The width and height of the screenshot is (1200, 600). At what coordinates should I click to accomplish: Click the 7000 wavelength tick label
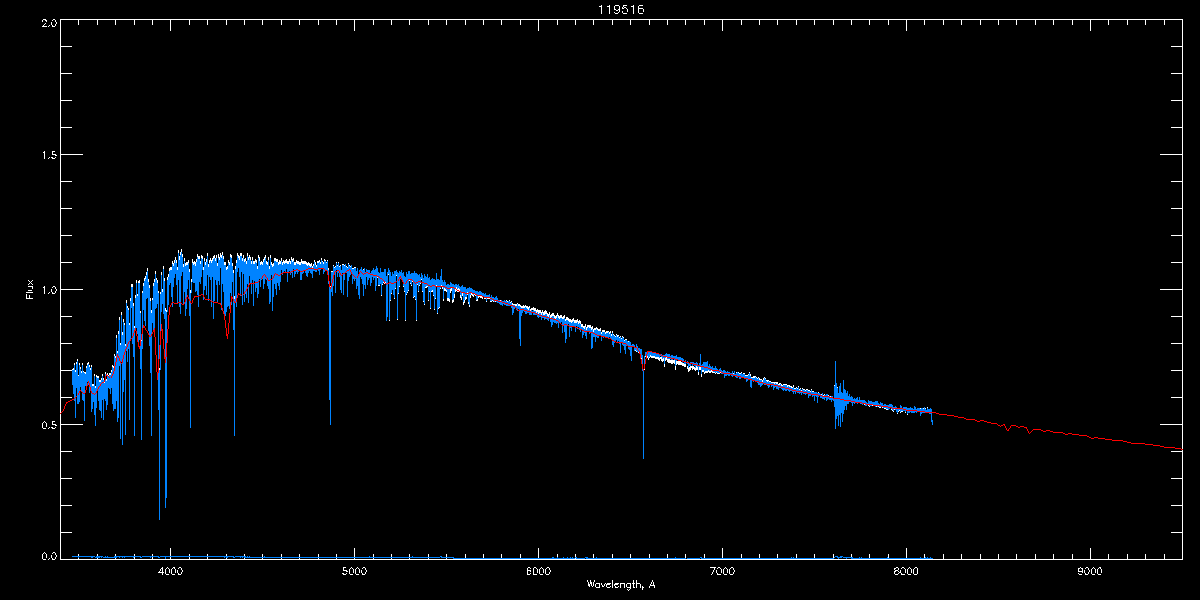[722, 572]
